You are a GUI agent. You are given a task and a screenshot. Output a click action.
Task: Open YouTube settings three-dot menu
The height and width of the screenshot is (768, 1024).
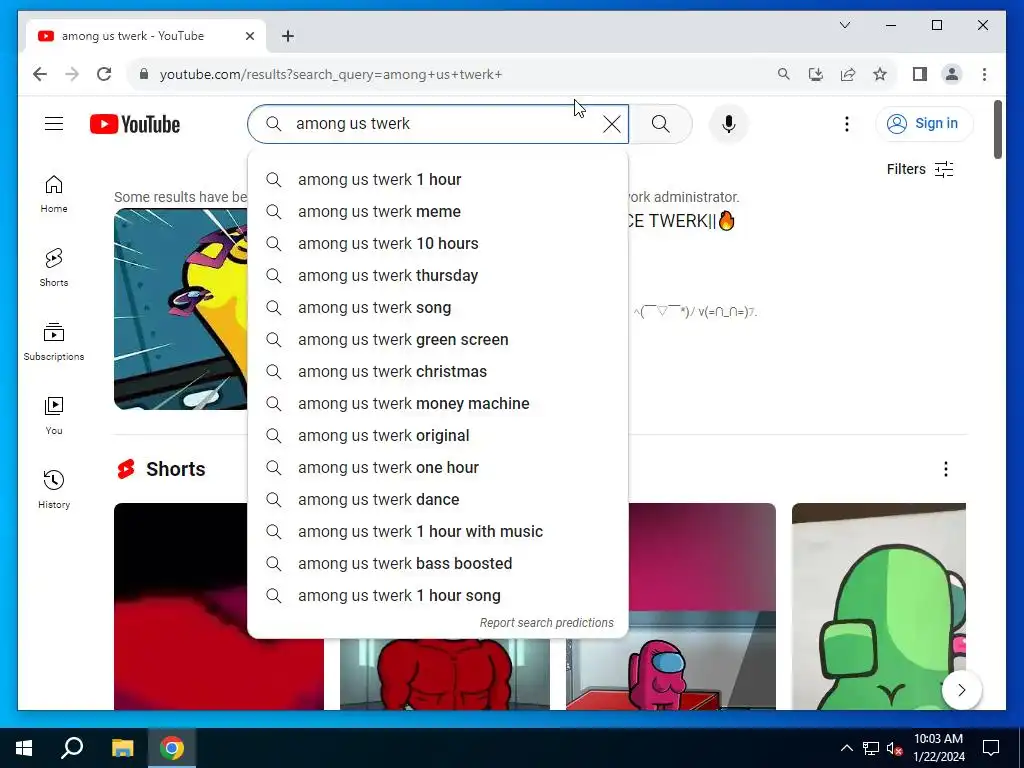pos(846,124)
